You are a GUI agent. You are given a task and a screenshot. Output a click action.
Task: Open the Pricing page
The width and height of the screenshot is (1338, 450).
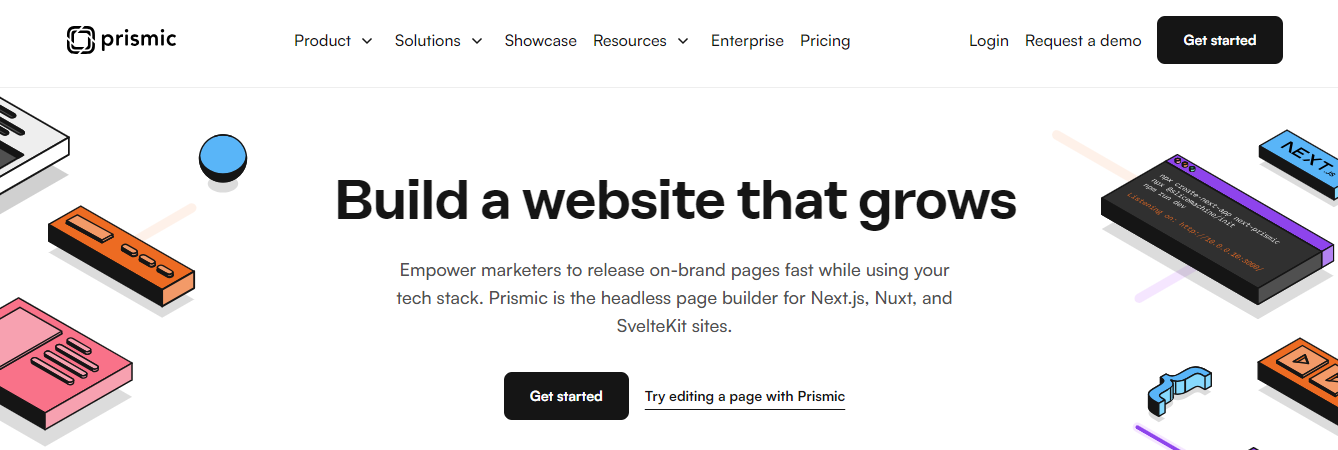(x=825, y=41)
